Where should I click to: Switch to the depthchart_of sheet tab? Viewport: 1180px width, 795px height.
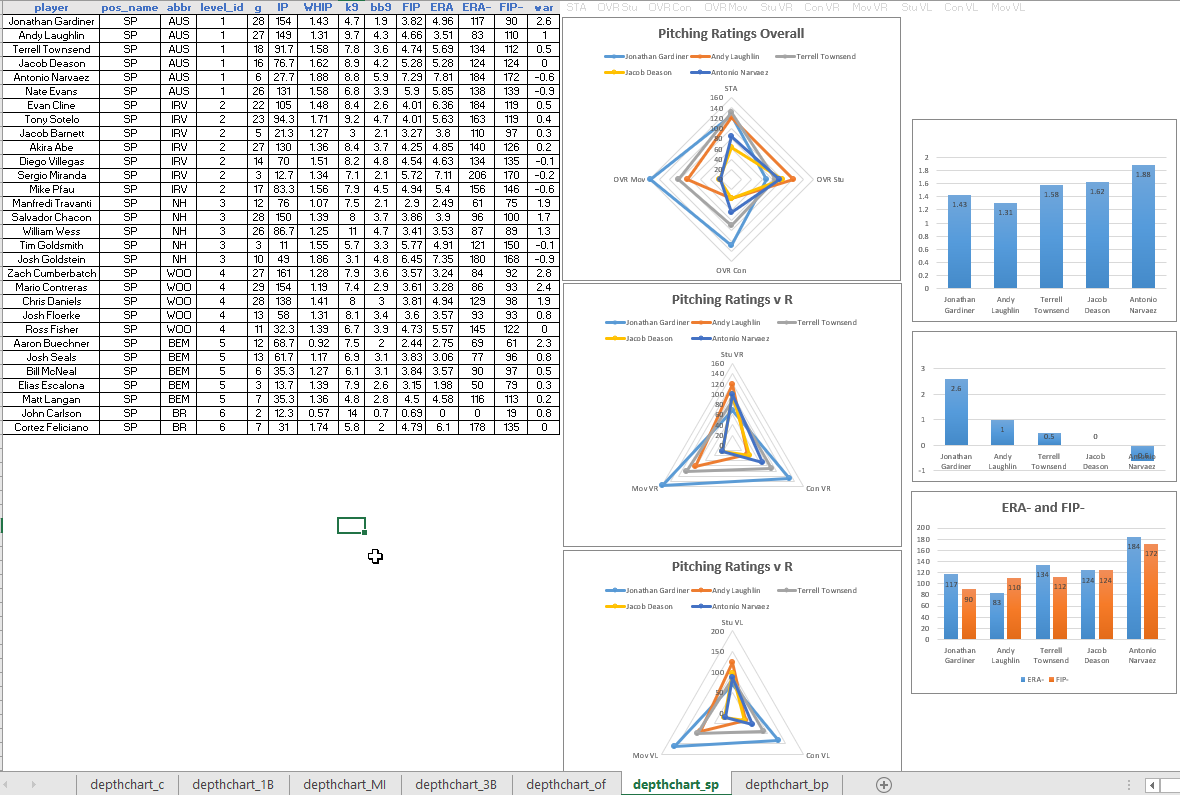[566, 785]
